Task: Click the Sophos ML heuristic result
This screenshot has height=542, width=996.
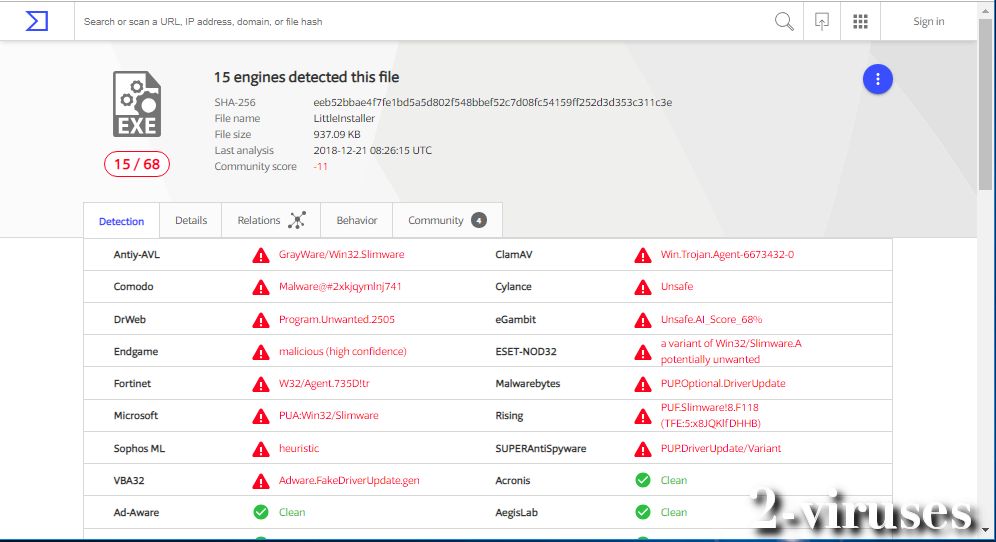Action: coord(299,448)
